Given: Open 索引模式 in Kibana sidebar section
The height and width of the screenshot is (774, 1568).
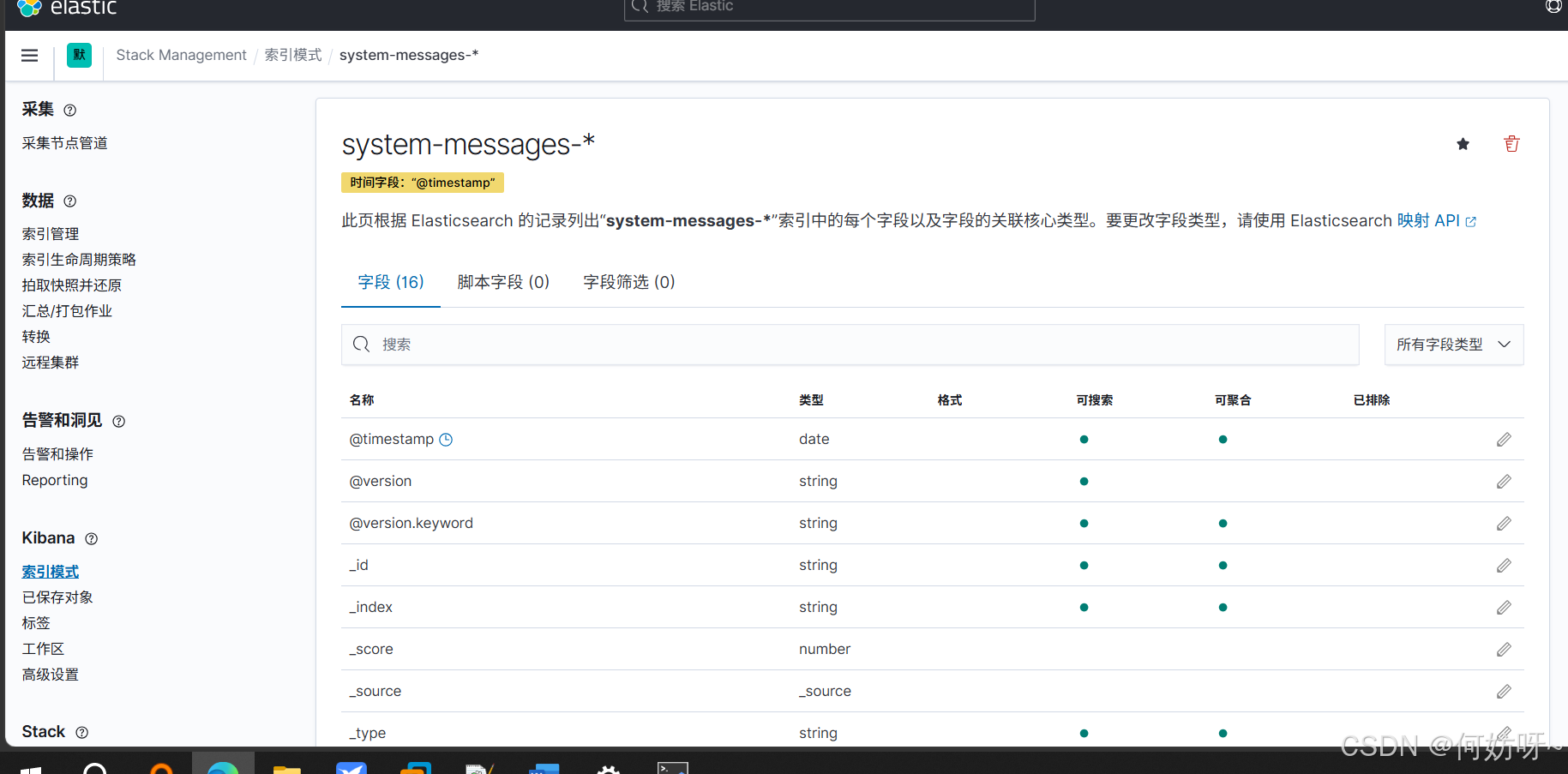Looking at the screenshot, I should [51, 572].
